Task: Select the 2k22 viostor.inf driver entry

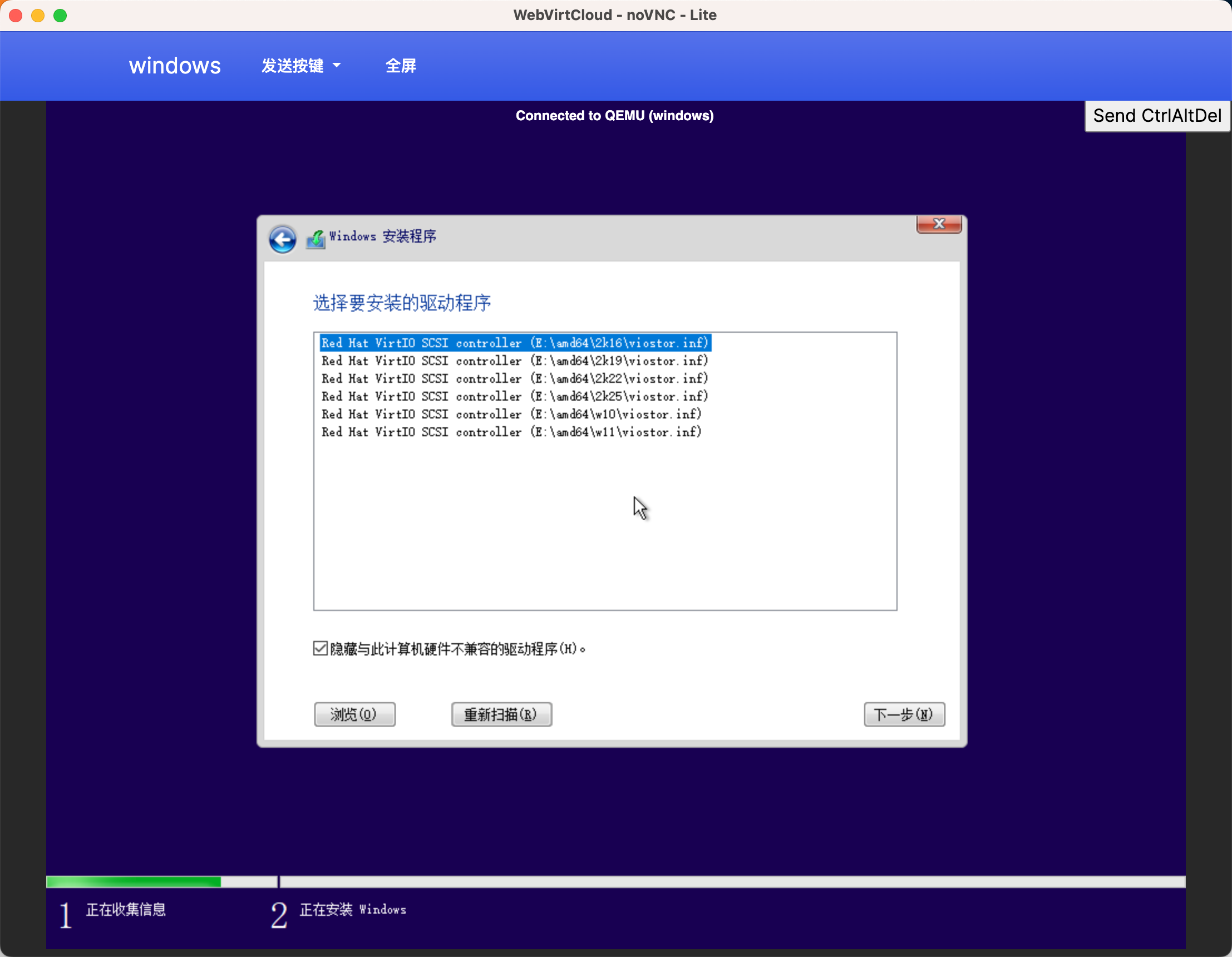Action: click(515, 378)
